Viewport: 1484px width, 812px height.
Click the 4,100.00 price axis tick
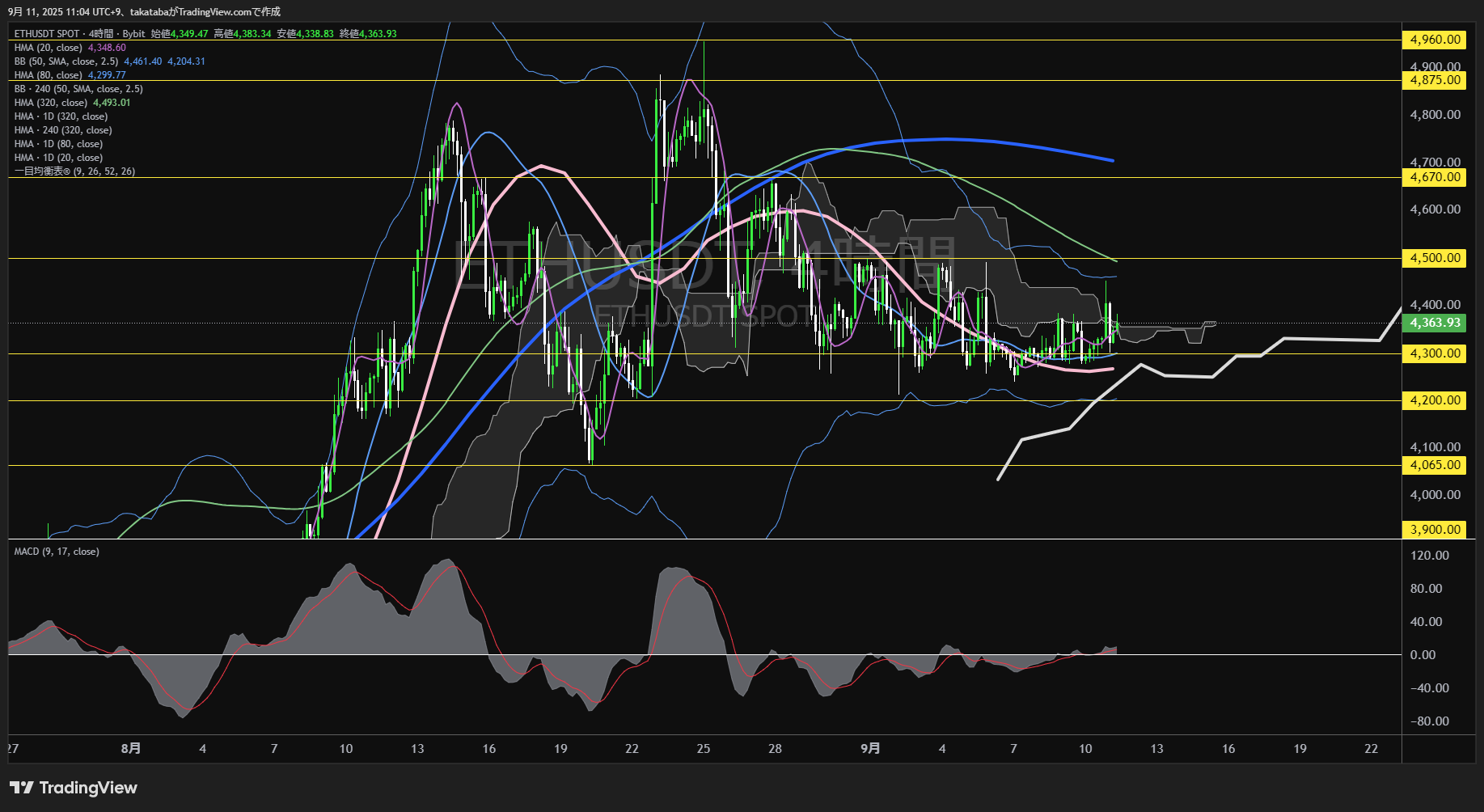point(1435,447)
